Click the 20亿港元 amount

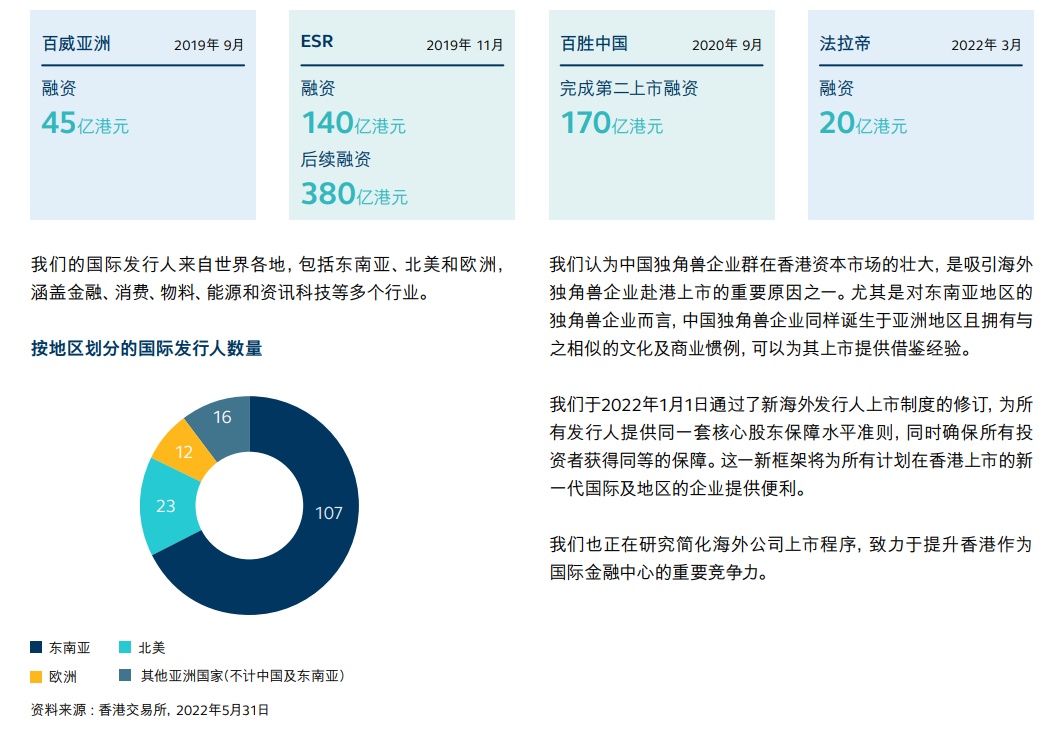[863, 123]
